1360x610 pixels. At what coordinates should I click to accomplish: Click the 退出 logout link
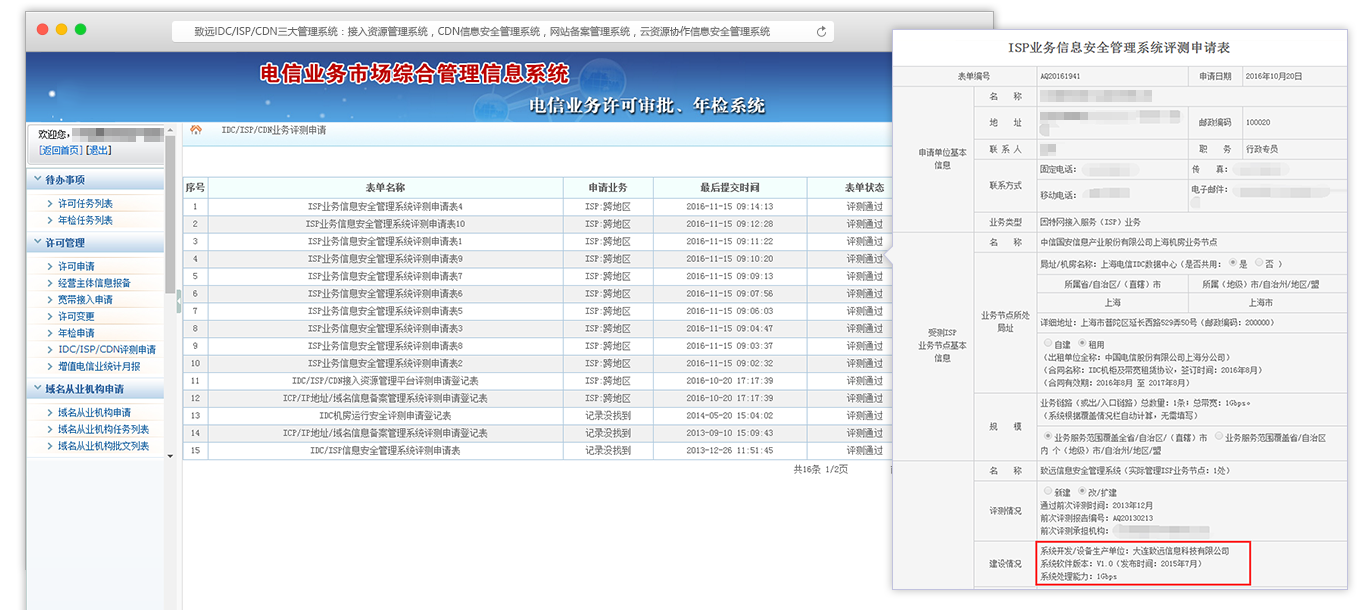pos(99,150)
